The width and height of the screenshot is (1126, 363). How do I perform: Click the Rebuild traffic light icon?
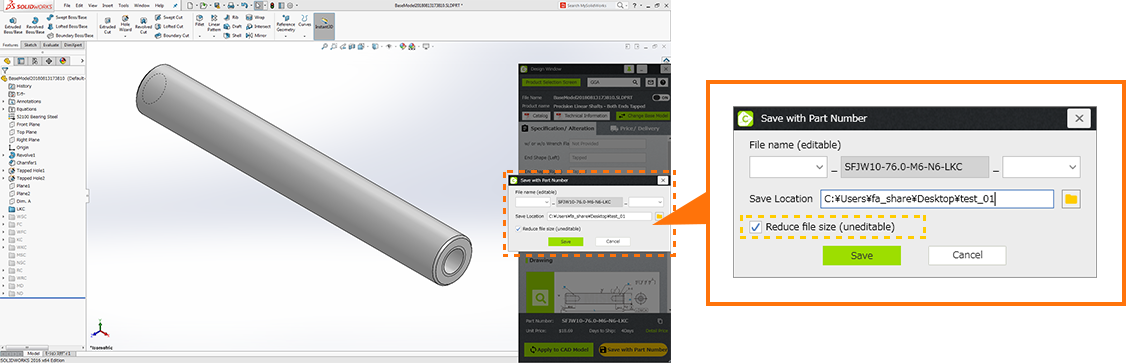tap(272, 5)
